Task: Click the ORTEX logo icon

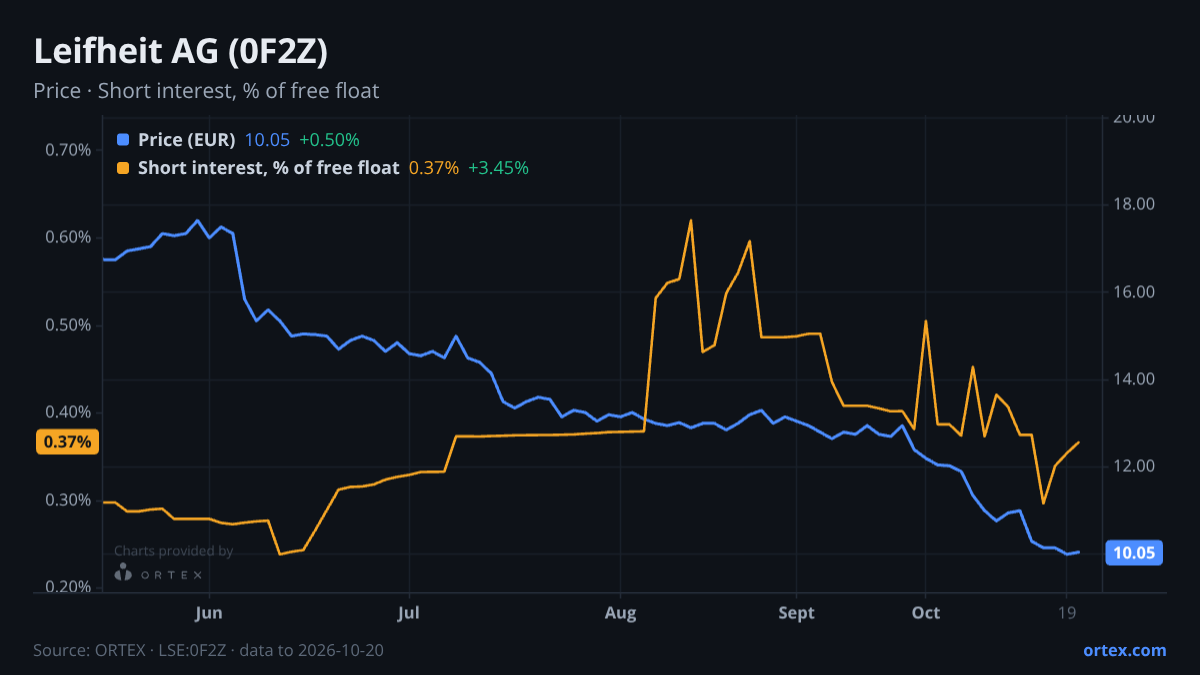Action: (x=123, y=573)
